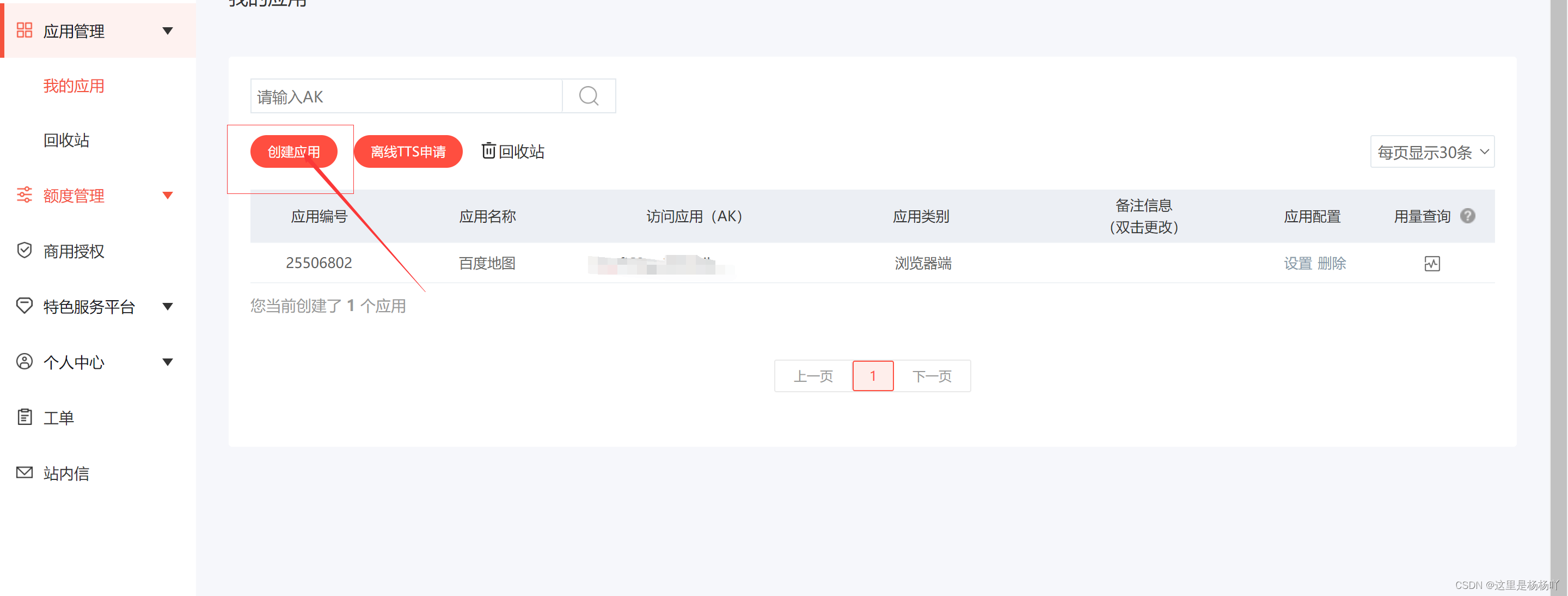
Task: Click the 工单 clipboard icon
Action: pyautogui.click(x=24, y=418)
